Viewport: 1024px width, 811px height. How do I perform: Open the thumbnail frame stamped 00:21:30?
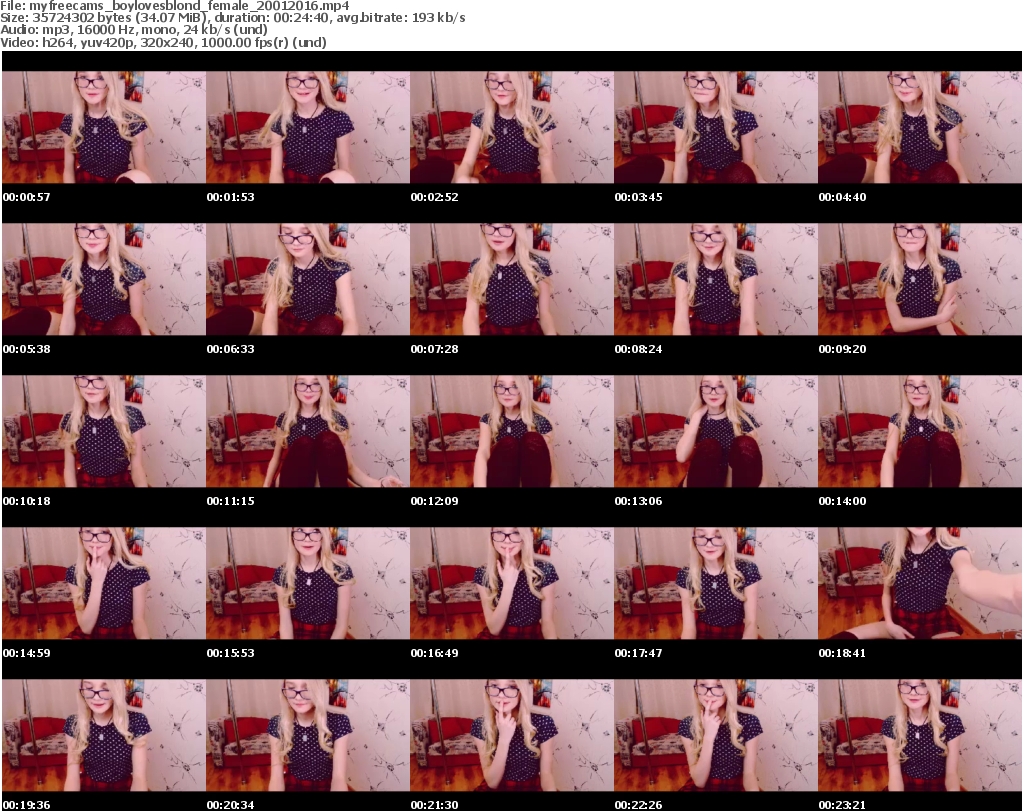512,735
